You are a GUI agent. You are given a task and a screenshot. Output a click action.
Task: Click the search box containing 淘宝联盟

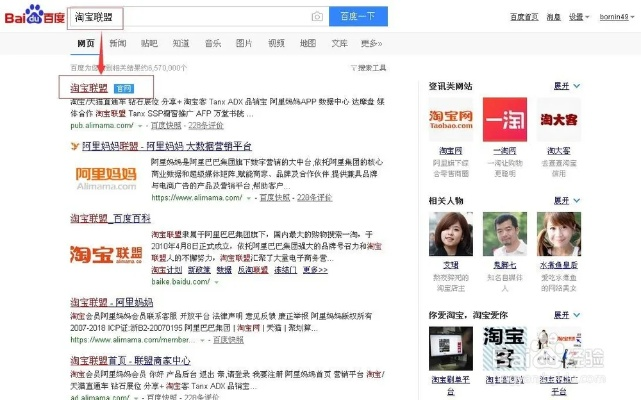point(198,16)
